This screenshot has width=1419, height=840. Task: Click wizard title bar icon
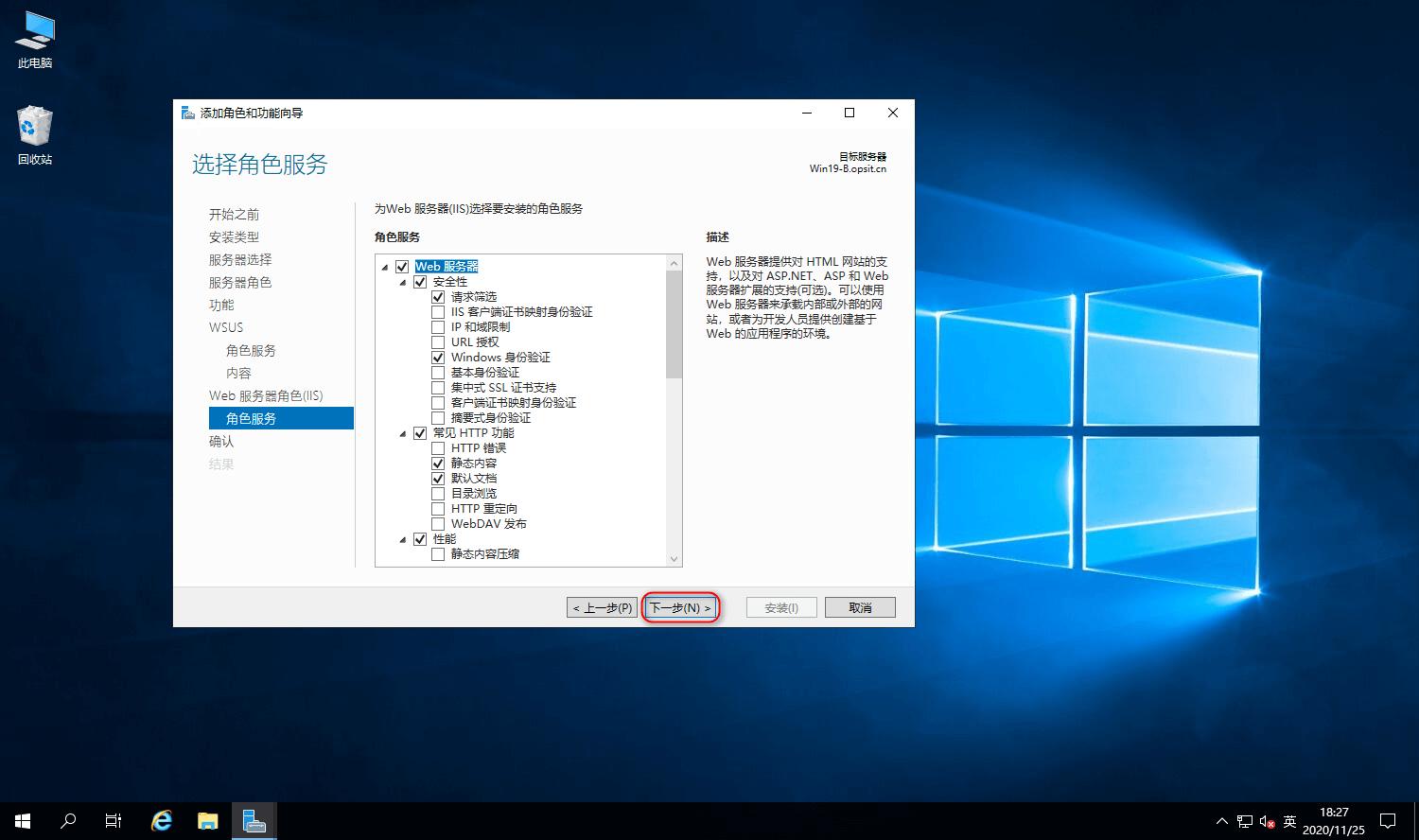coord(188,113)
